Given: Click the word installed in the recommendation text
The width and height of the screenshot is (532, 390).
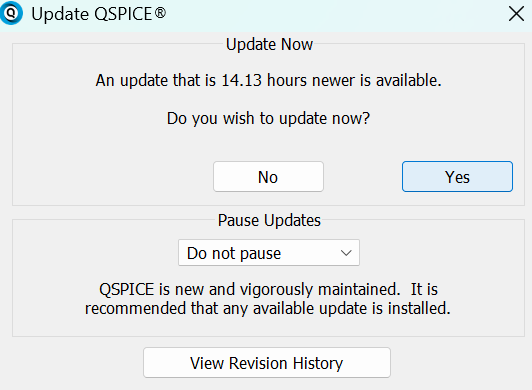Looking at the screenshot, I should (419, 308).
